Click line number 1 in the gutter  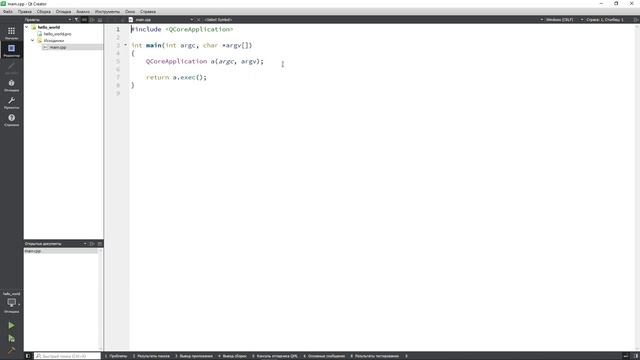pos(118,29)
